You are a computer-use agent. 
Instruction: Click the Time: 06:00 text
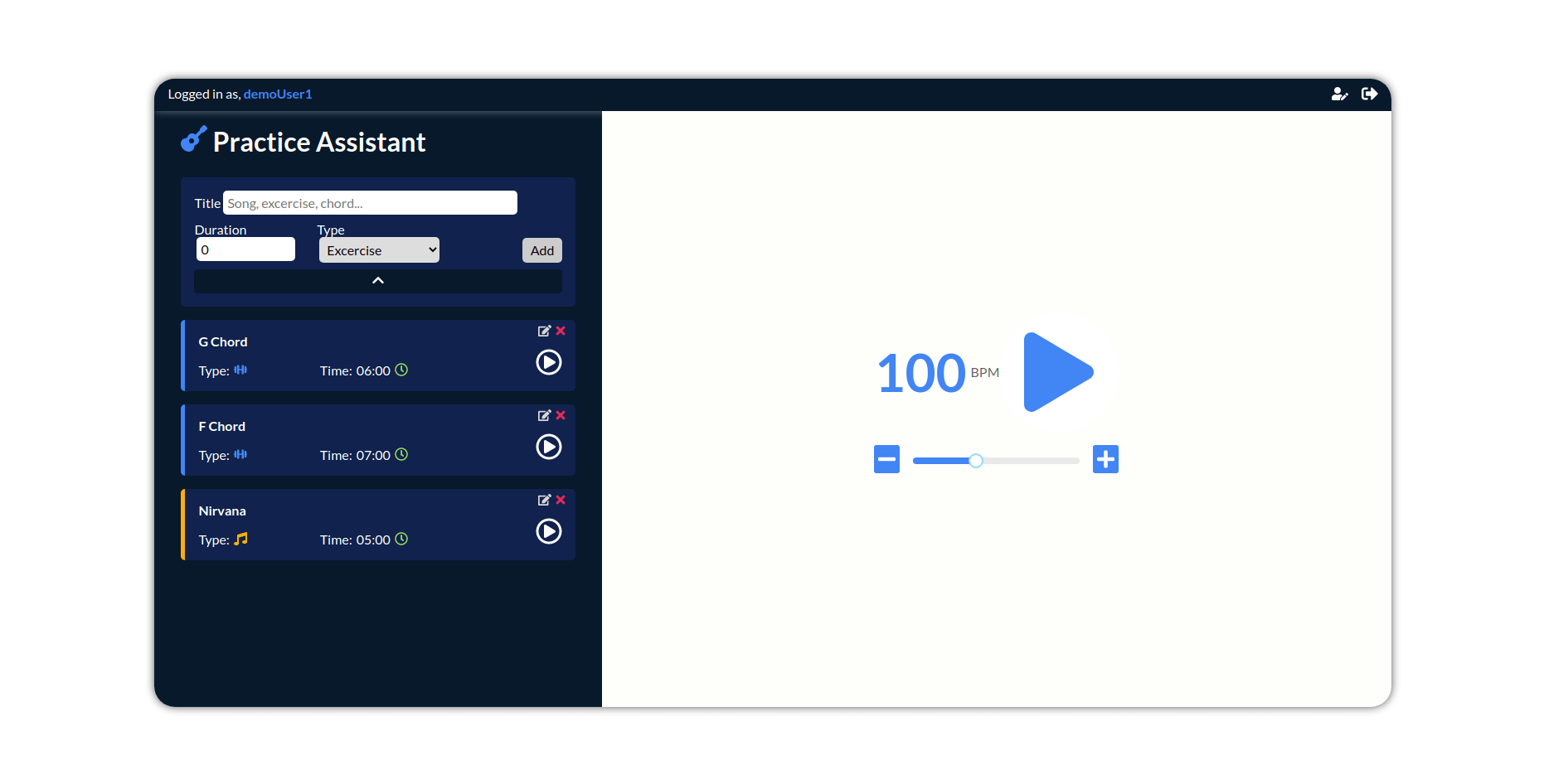[355, 370]
